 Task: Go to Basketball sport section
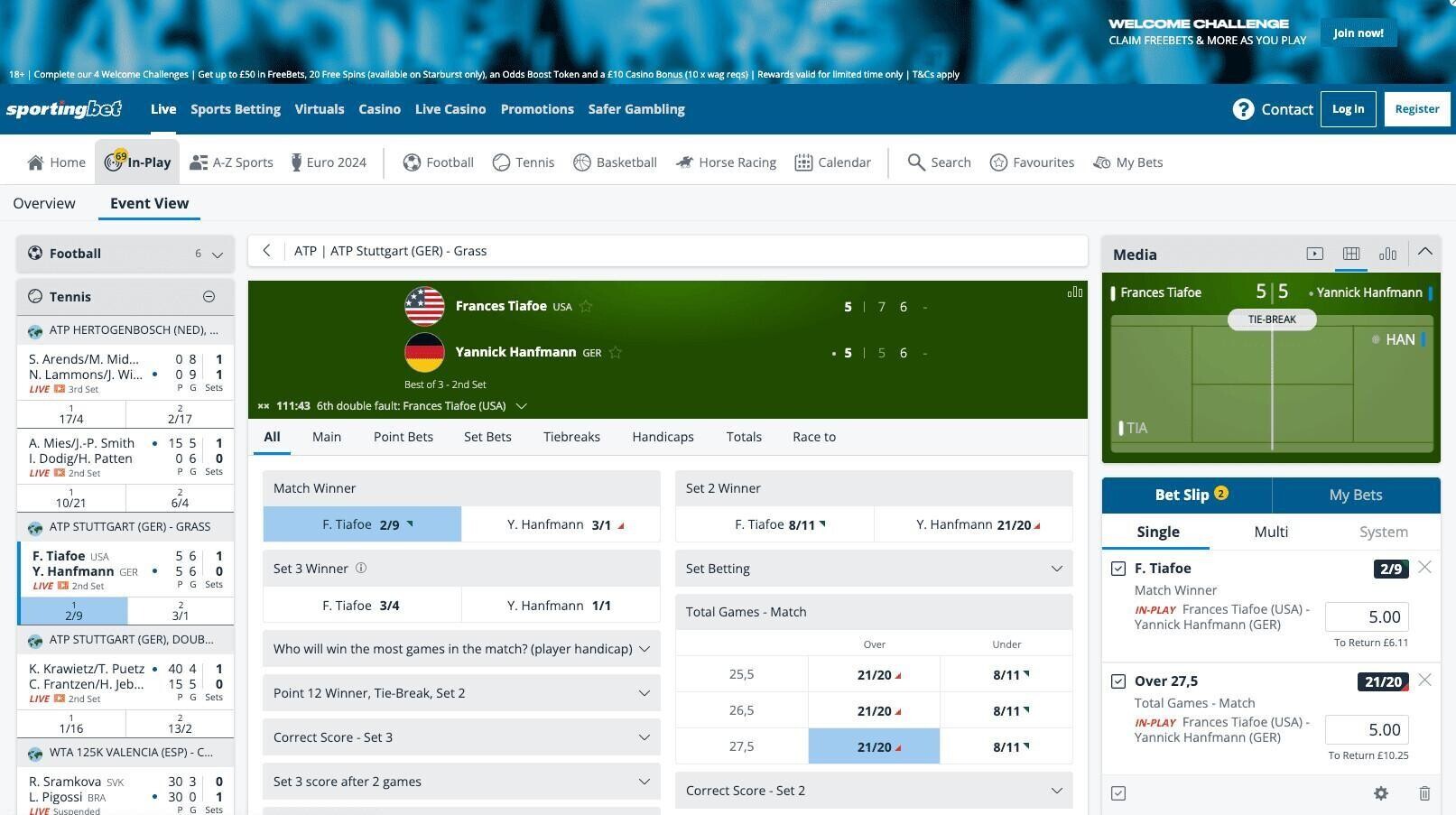click(x=616, y=162)
